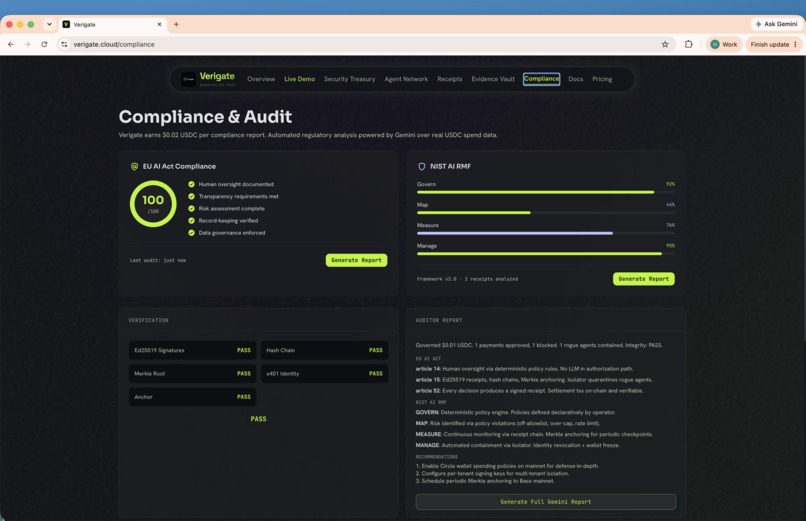
Task: Click the Work profile button
Action: coord(724,44)
